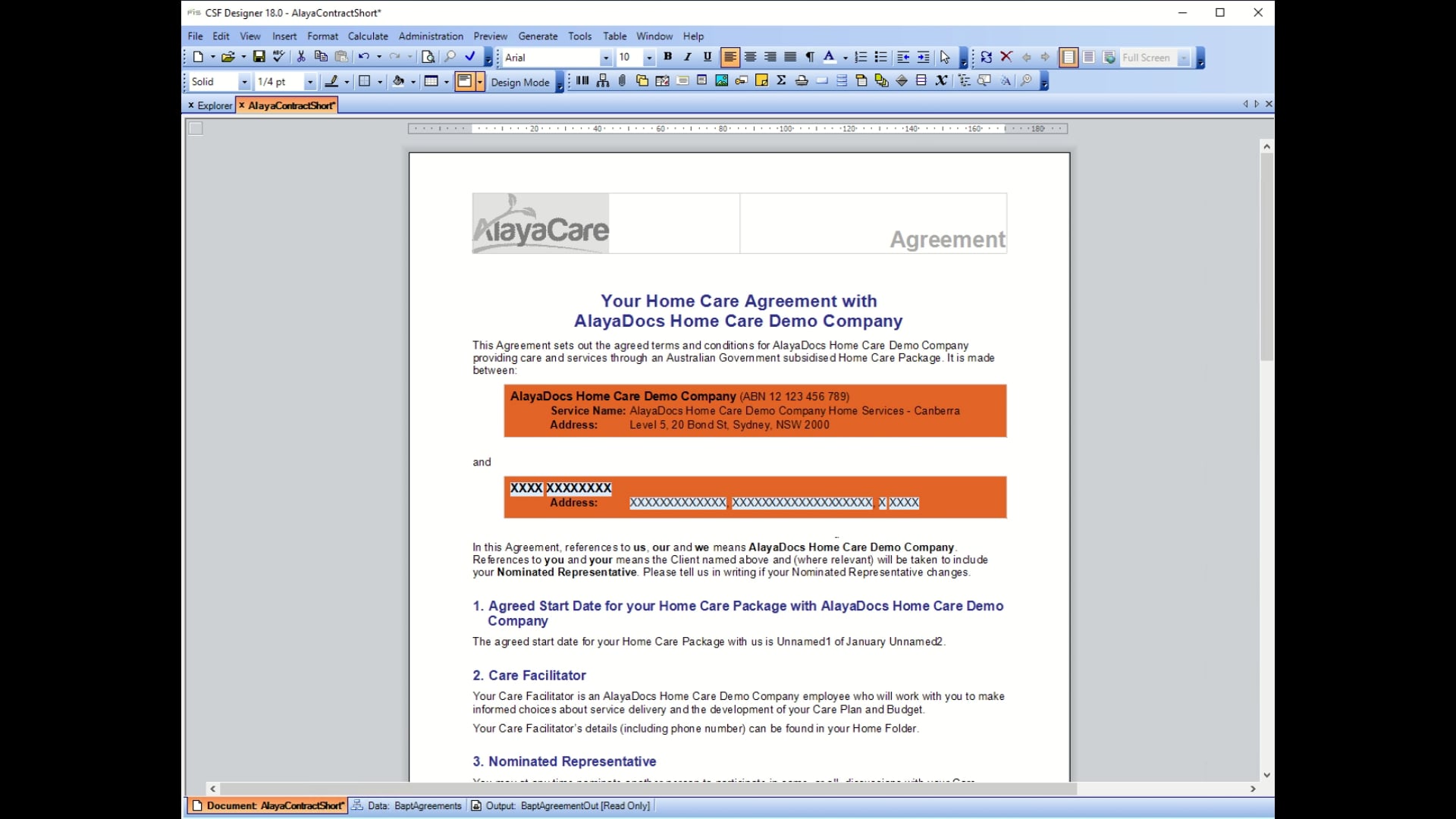Open print preview magnifier icon
This screenshot has height=819, width=1456.
[x=428, y=57]
